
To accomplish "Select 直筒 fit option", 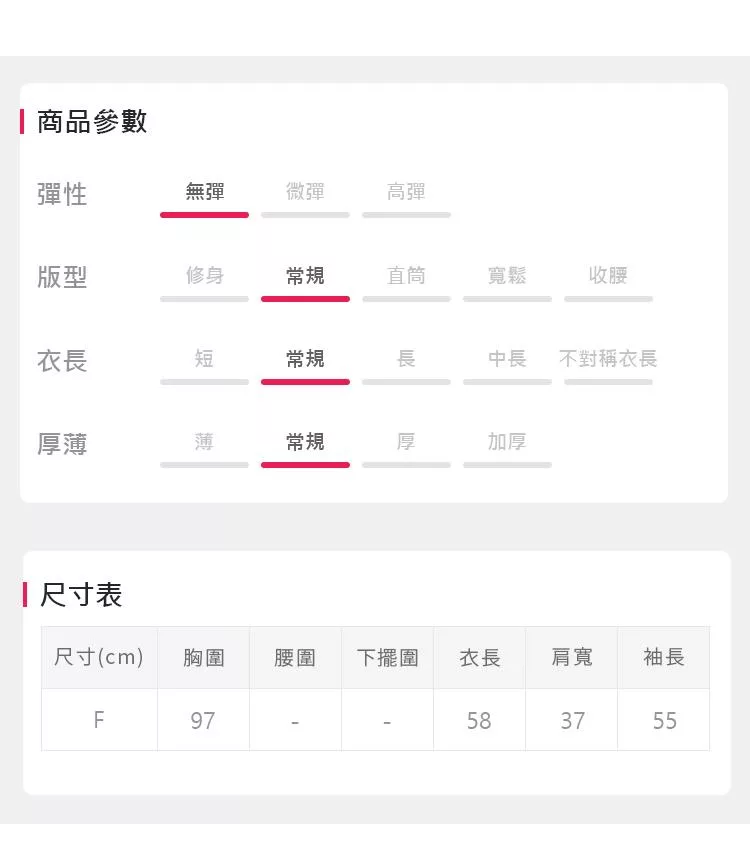I will [x=406, y=276].
